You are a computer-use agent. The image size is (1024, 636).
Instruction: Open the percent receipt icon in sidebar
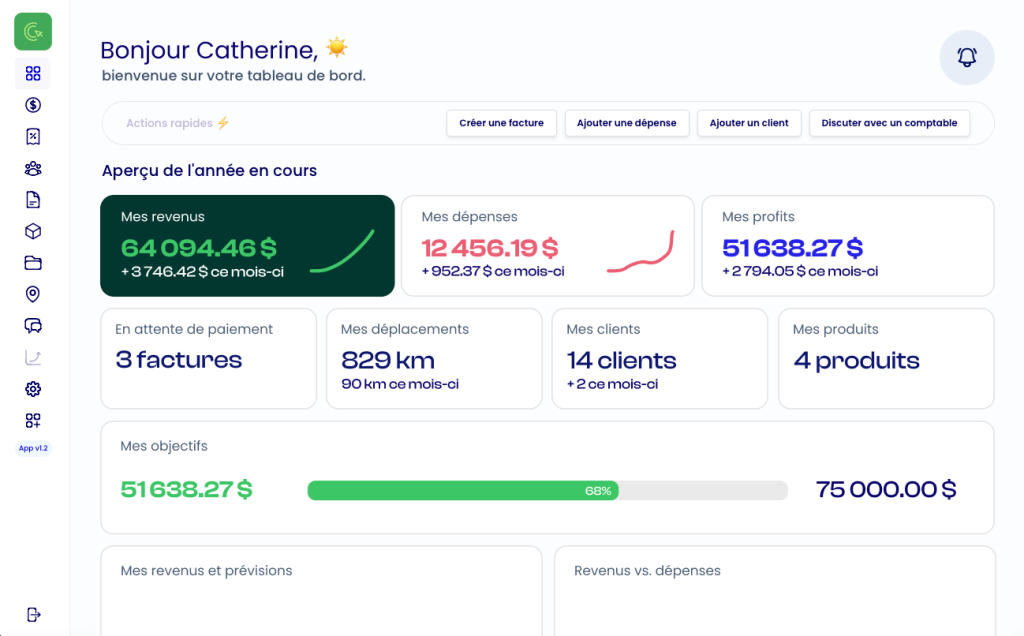(x=33, y=137)
